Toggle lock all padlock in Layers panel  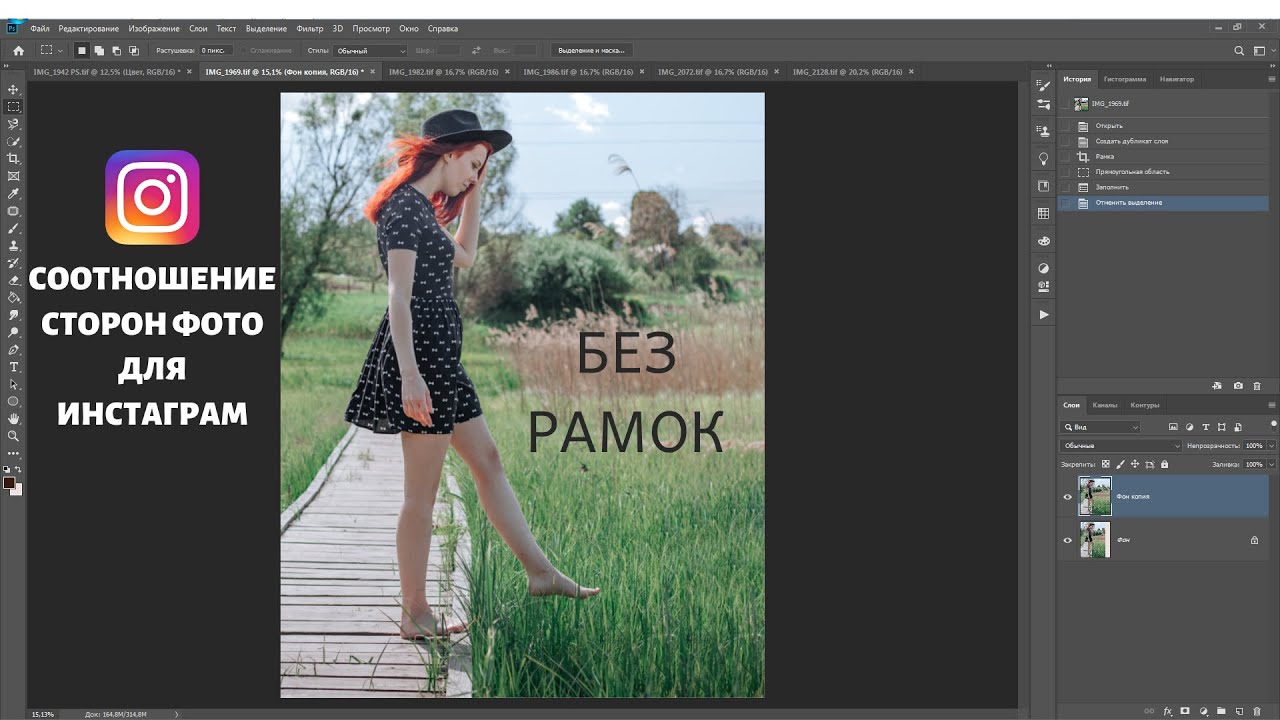pyautogui.click(x=1164, y=464)
